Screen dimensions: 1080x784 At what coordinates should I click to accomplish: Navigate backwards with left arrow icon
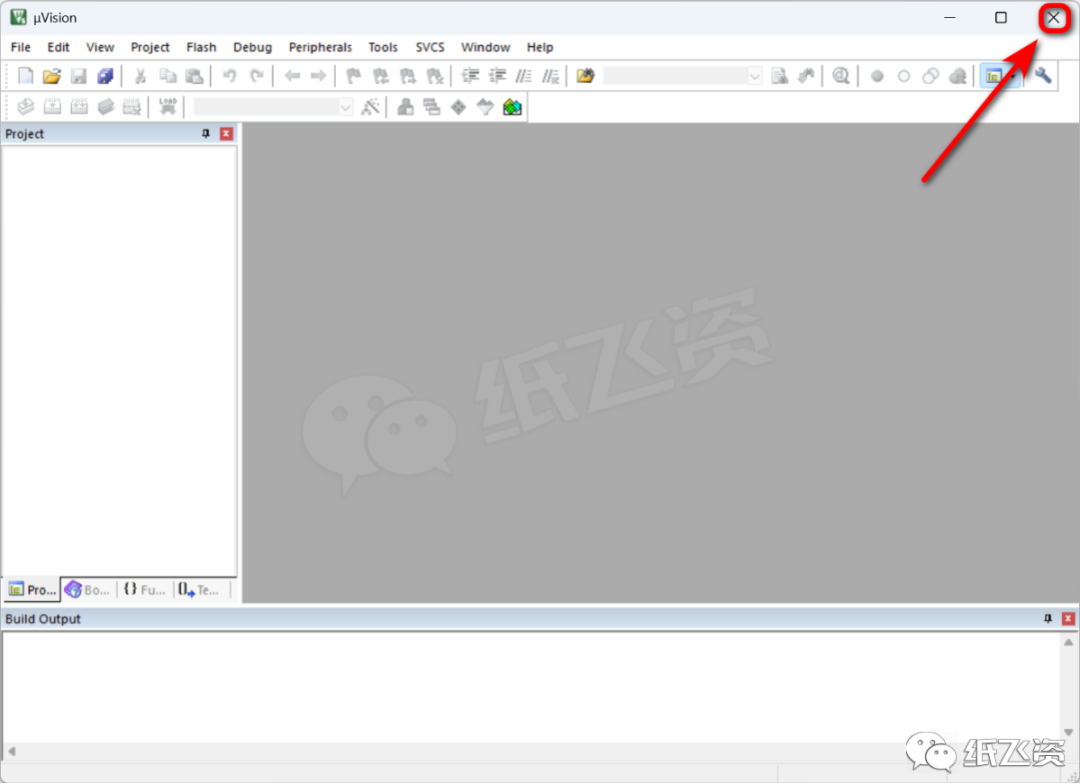point(292,76)
